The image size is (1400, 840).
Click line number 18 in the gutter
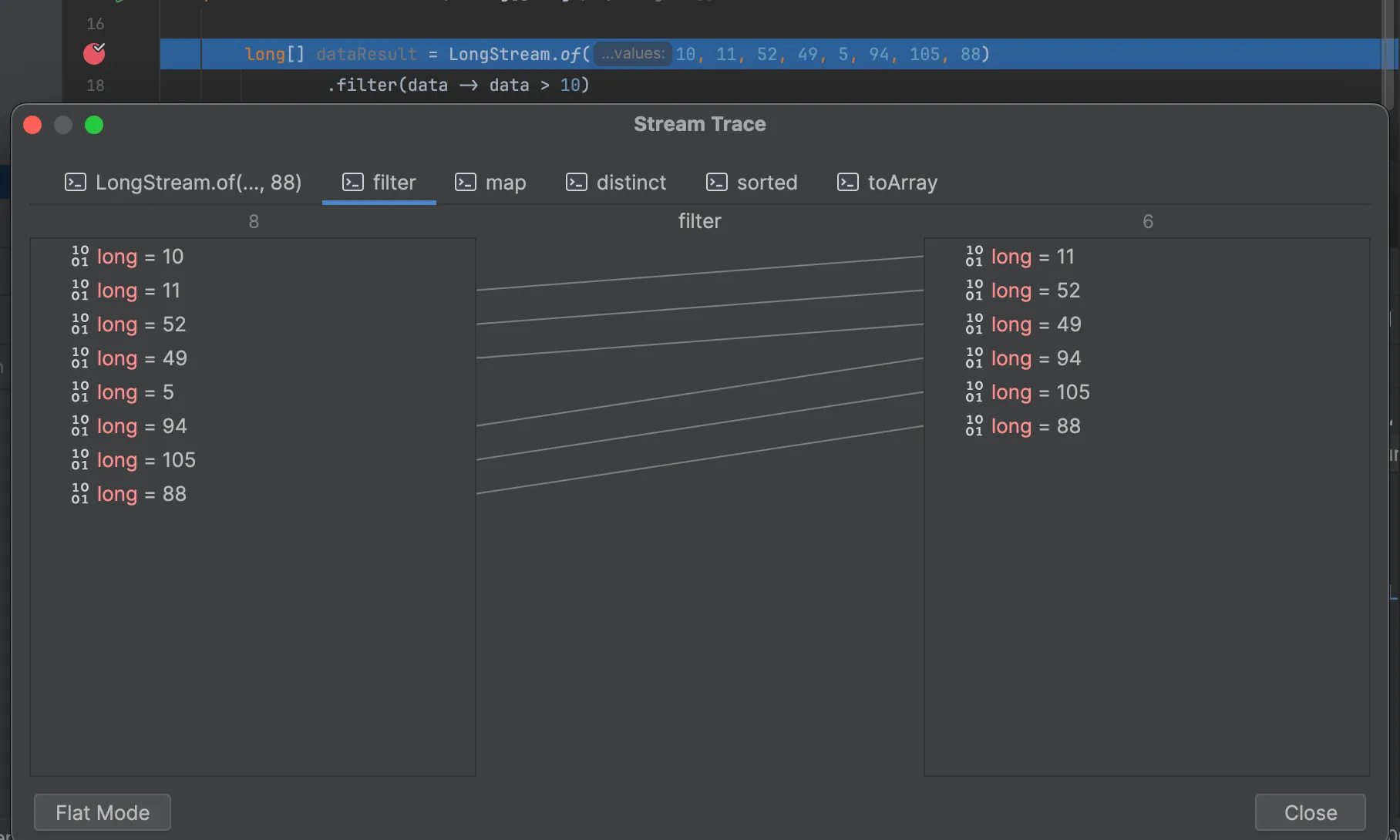click(x=95, y=86)
